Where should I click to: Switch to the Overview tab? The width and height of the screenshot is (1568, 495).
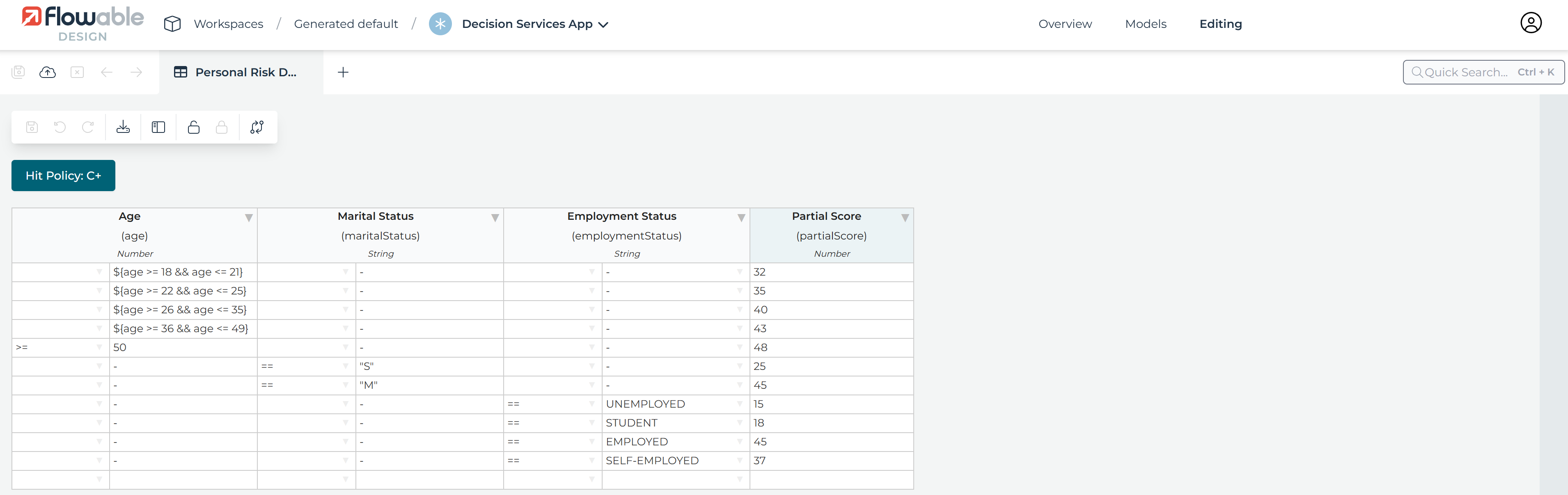click(x=1065, y=24)
